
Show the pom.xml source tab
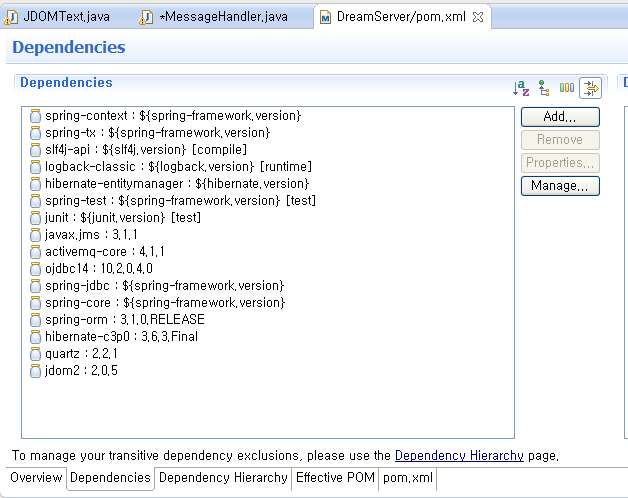click(407, 478)
